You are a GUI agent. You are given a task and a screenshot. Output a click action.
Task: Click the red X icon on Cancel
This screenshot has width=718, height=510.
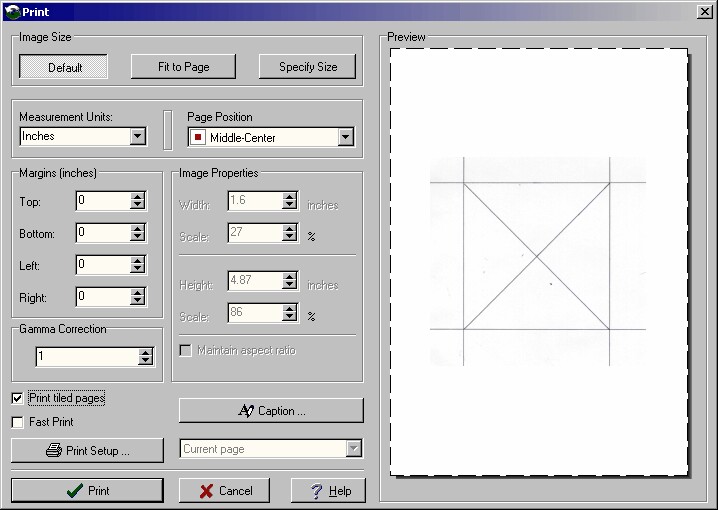point(207,491)
